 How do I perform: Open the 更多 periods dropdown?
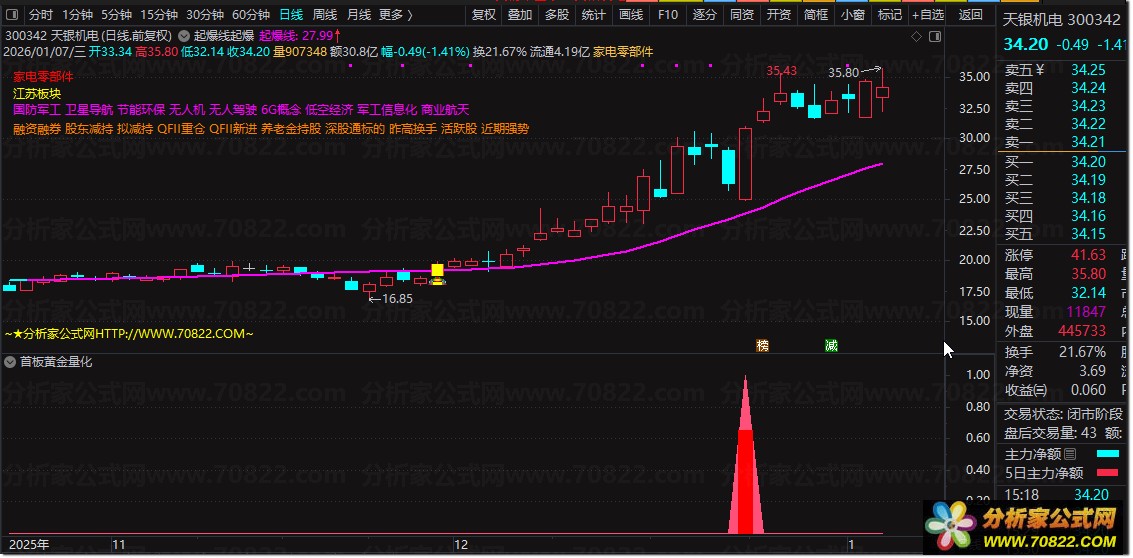[396, 14]
